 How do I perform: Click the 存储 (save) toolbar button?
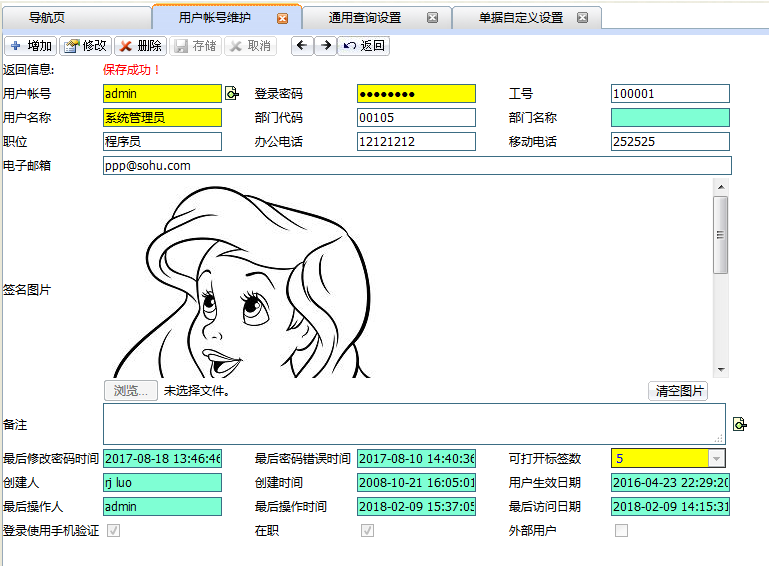tap(196, 46)
